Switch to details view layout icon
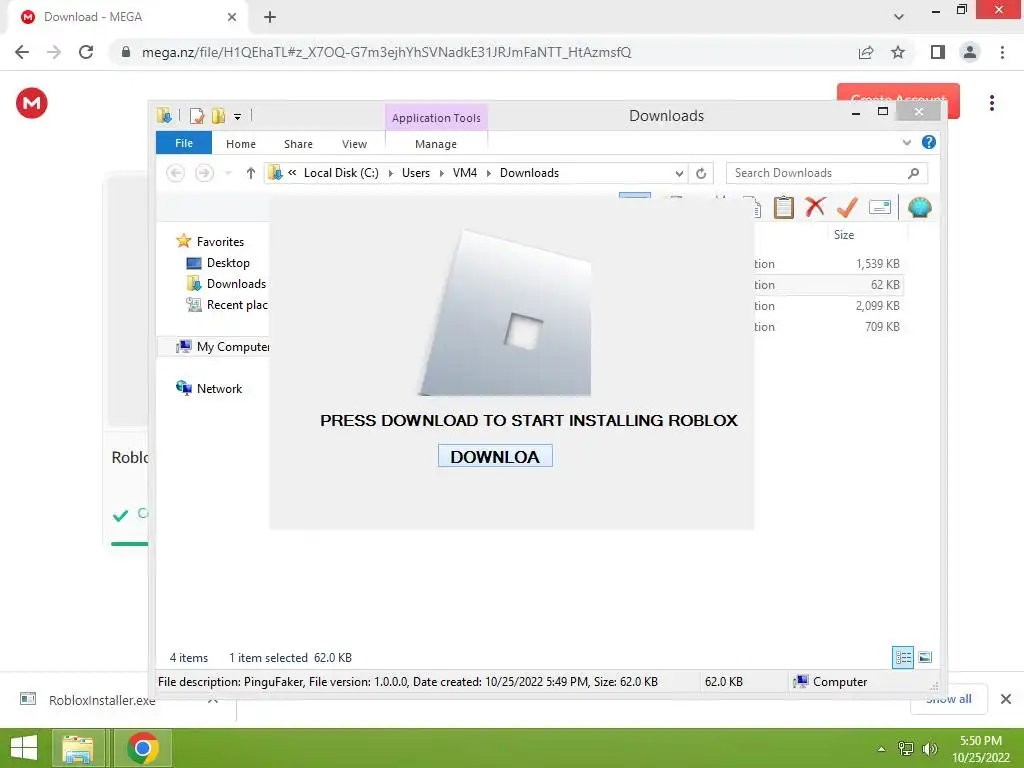Image resolution: width=1024 pixels, height=768 pixels. 903,657
